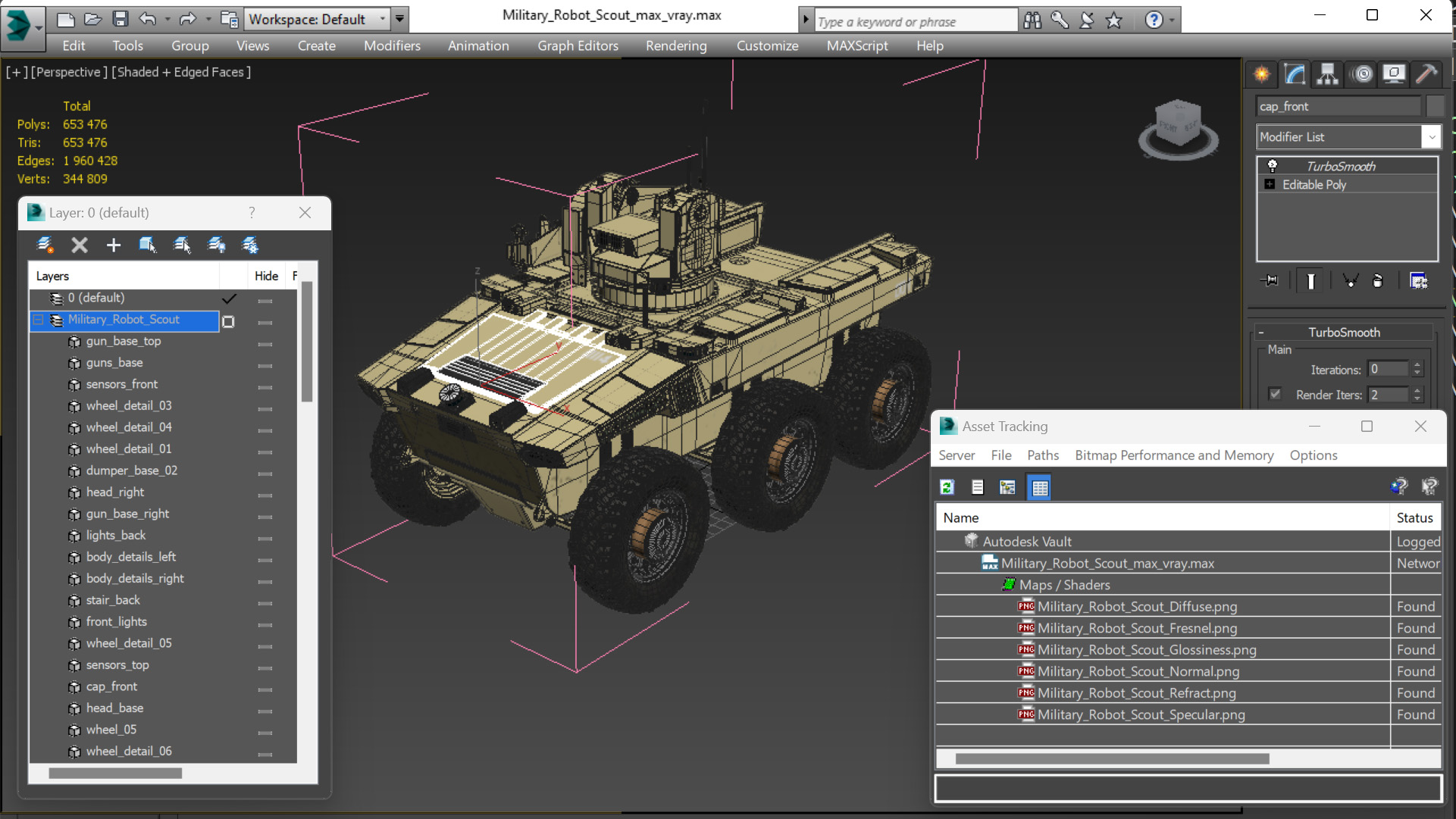Click the Layer dialog vertical scrollbar
Viewport: 1456px width, 819px height.
click(307, 341)
